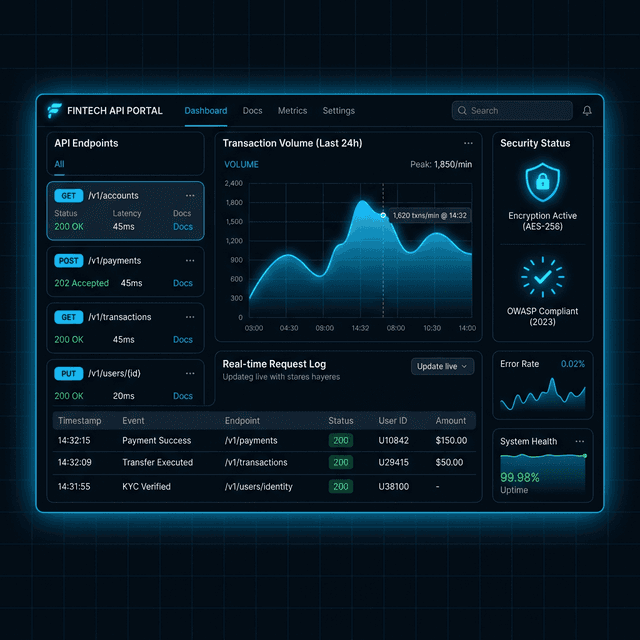The height and width of the screenshot is (640, 640).
Task: Focus the Search input field
Action: (512, 111)
